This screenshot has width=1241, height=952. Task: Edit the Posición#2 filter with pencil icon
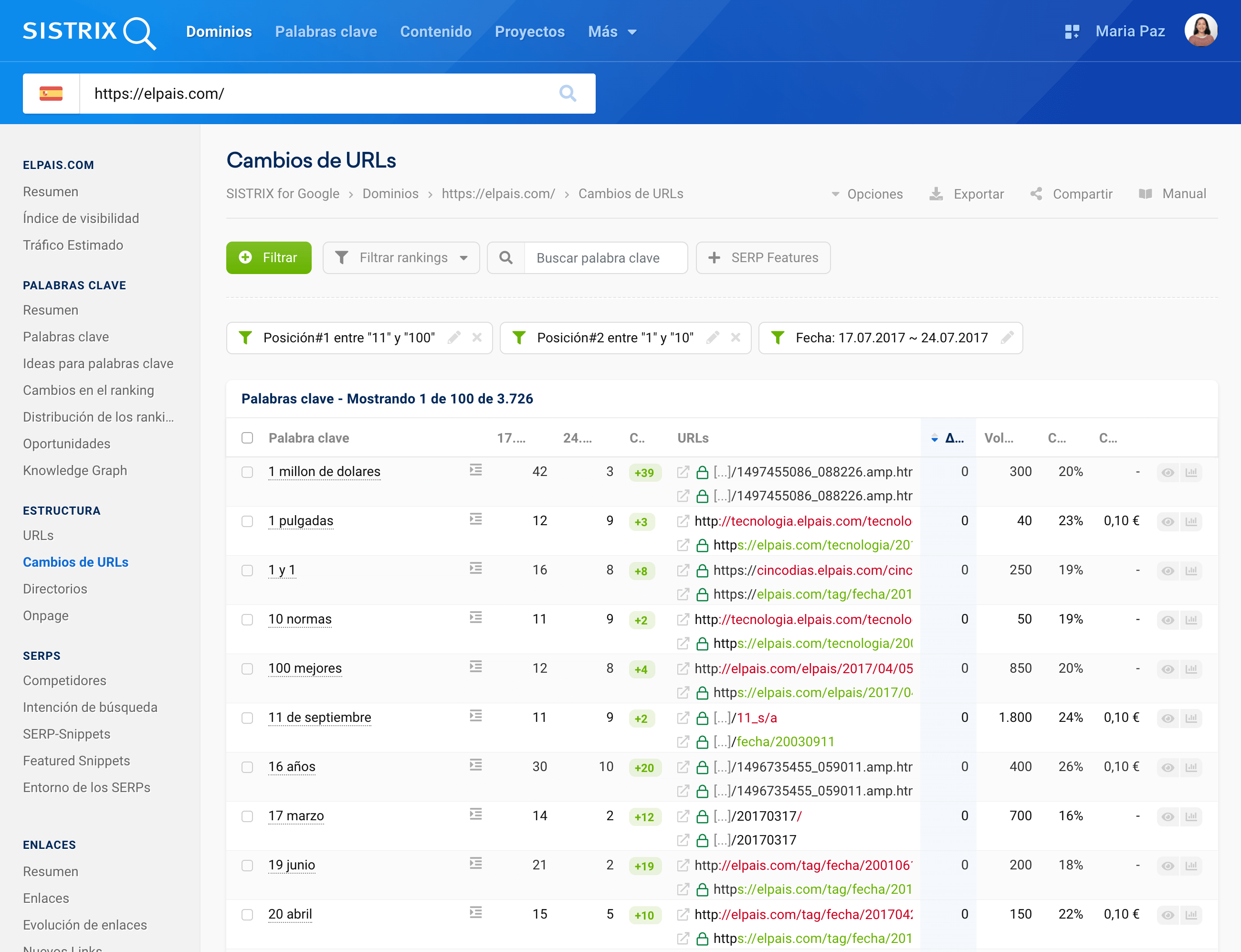(713, 338)
